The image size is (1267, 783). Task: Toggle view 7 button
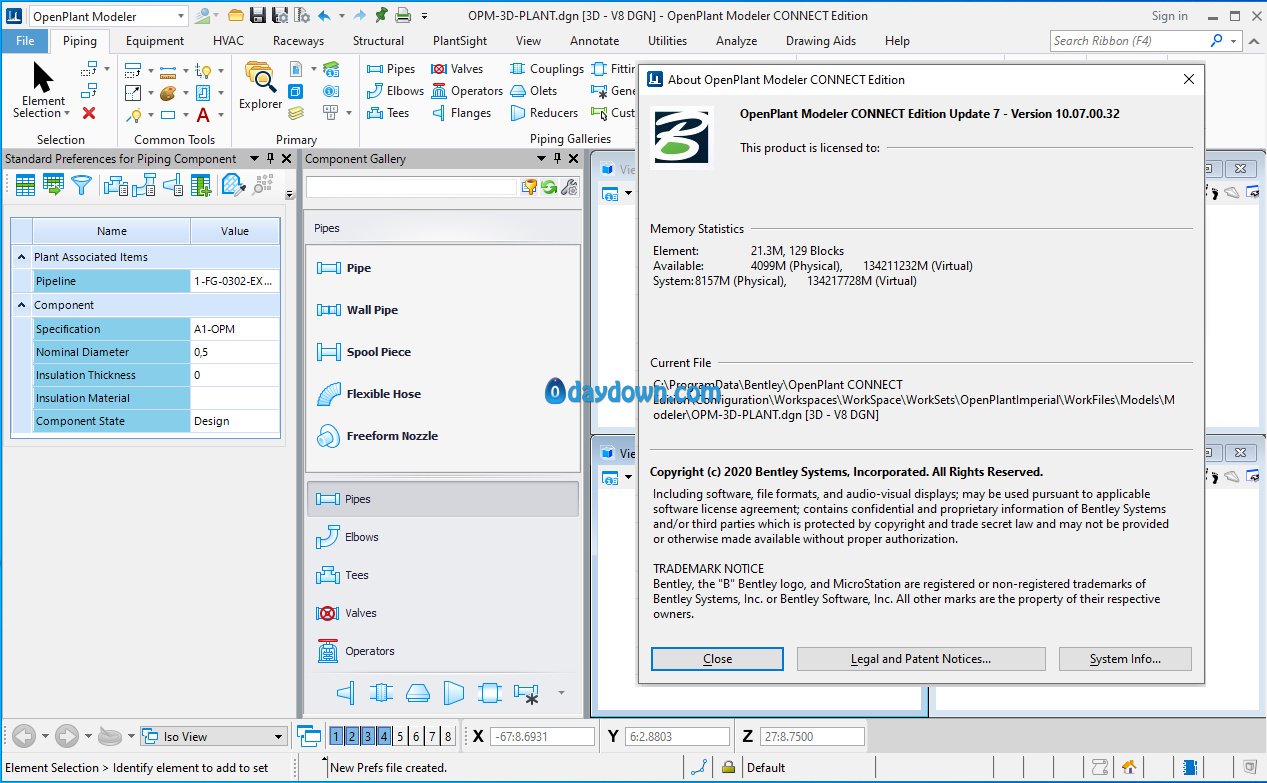pos(432,736)
